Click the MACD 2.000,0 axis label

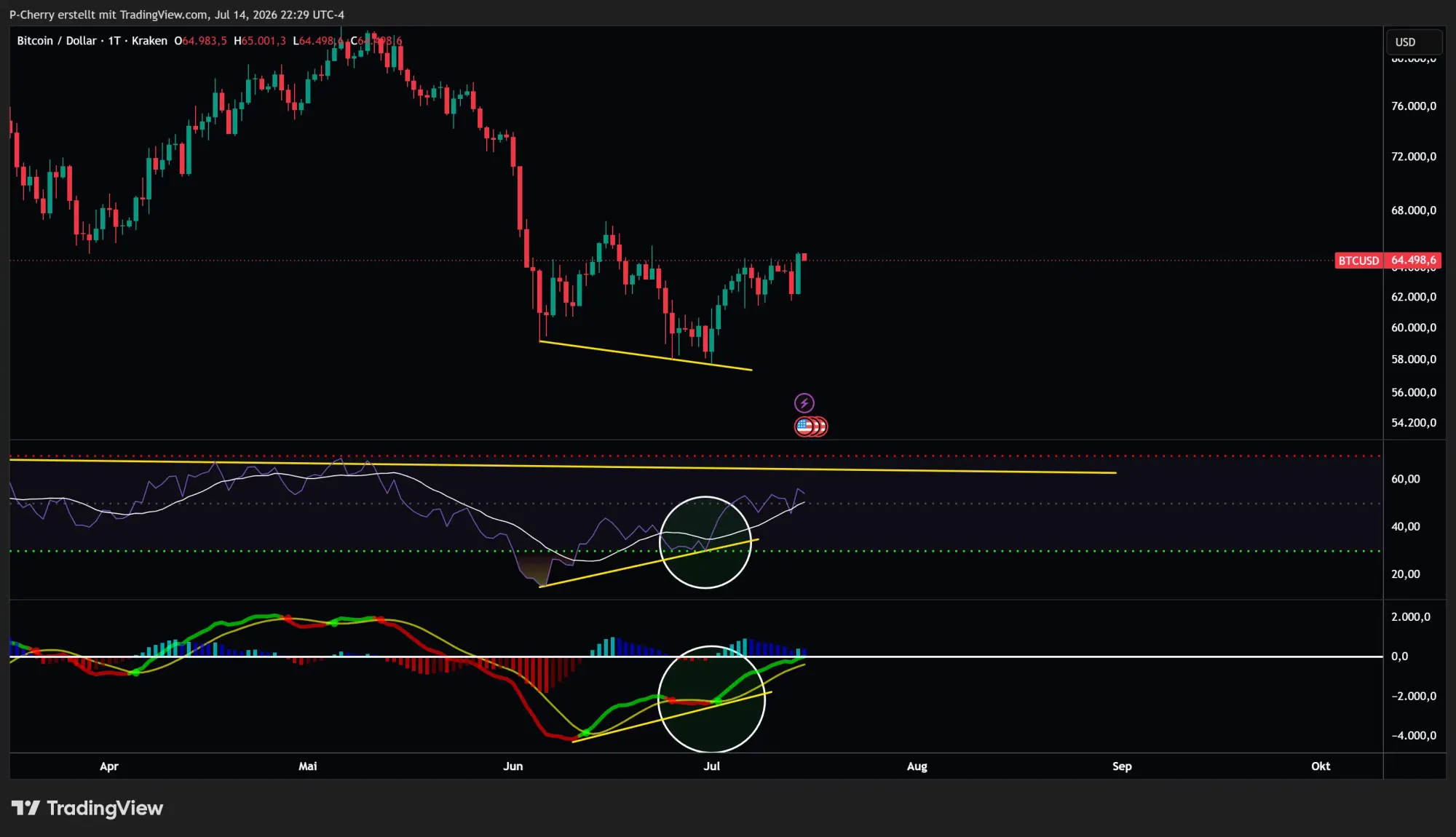[1411, 617]
